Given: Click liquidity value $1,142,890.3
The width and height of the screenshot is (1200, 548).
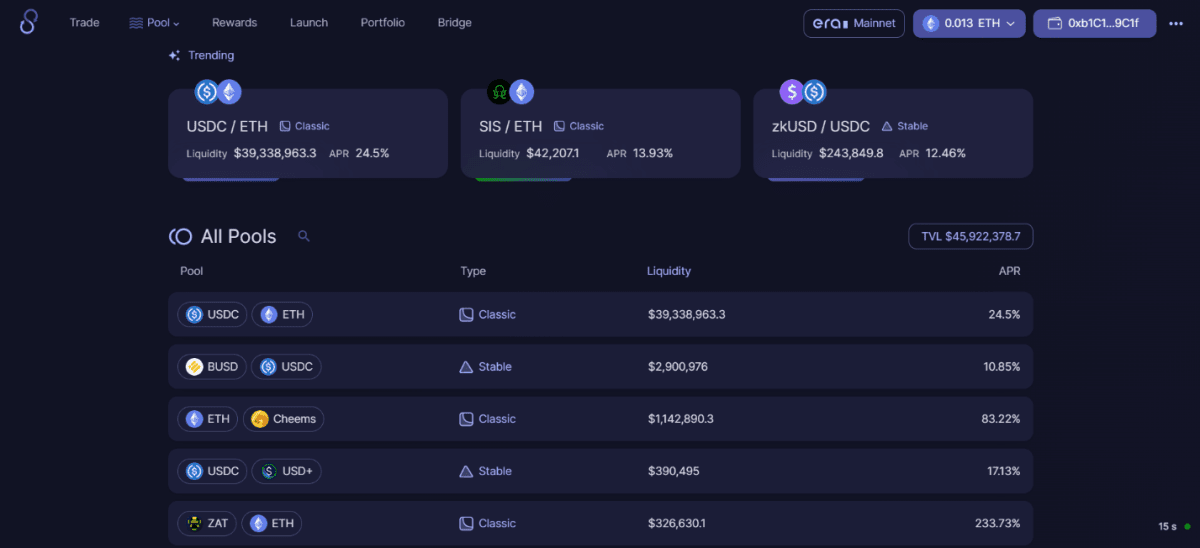Looking at the screenshot, I should pos(681,419).
